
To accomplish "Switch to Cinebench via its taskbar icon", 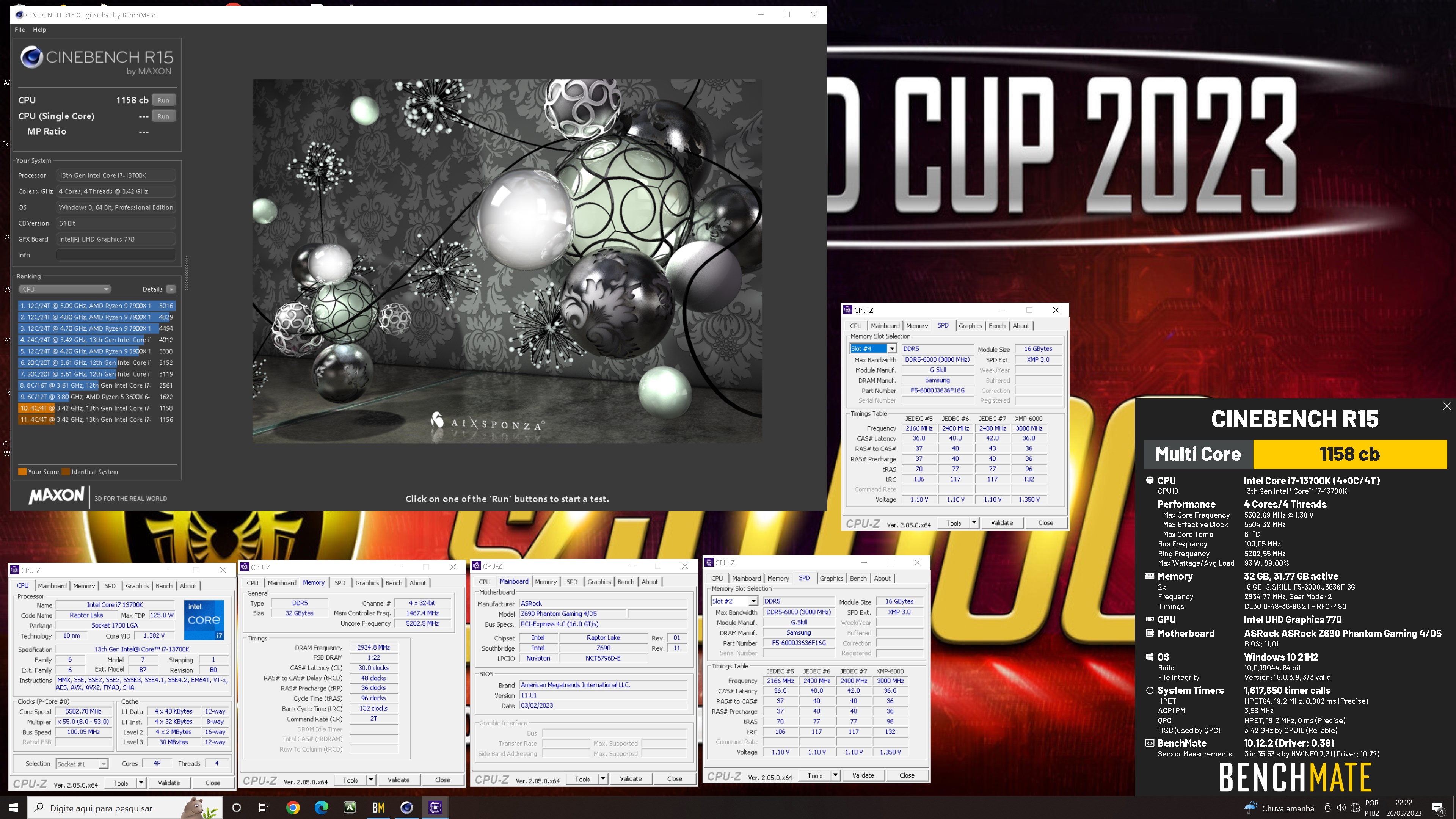I will [406, 808].
